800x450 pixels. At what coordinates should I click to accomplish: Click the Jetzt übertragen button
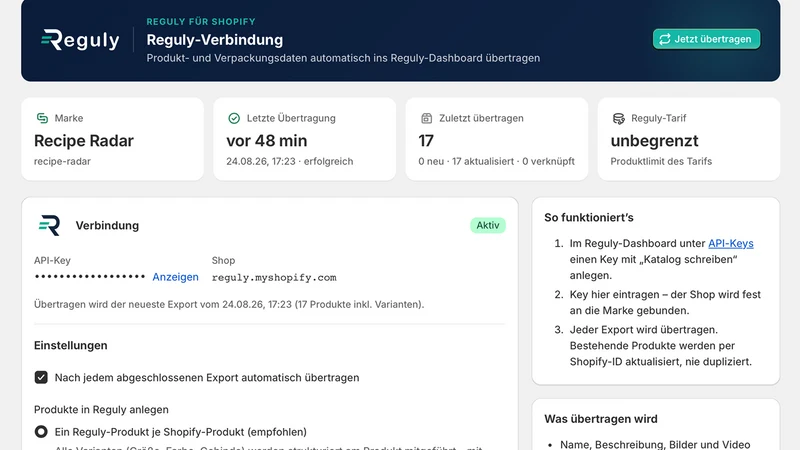(x=706, y=39)
